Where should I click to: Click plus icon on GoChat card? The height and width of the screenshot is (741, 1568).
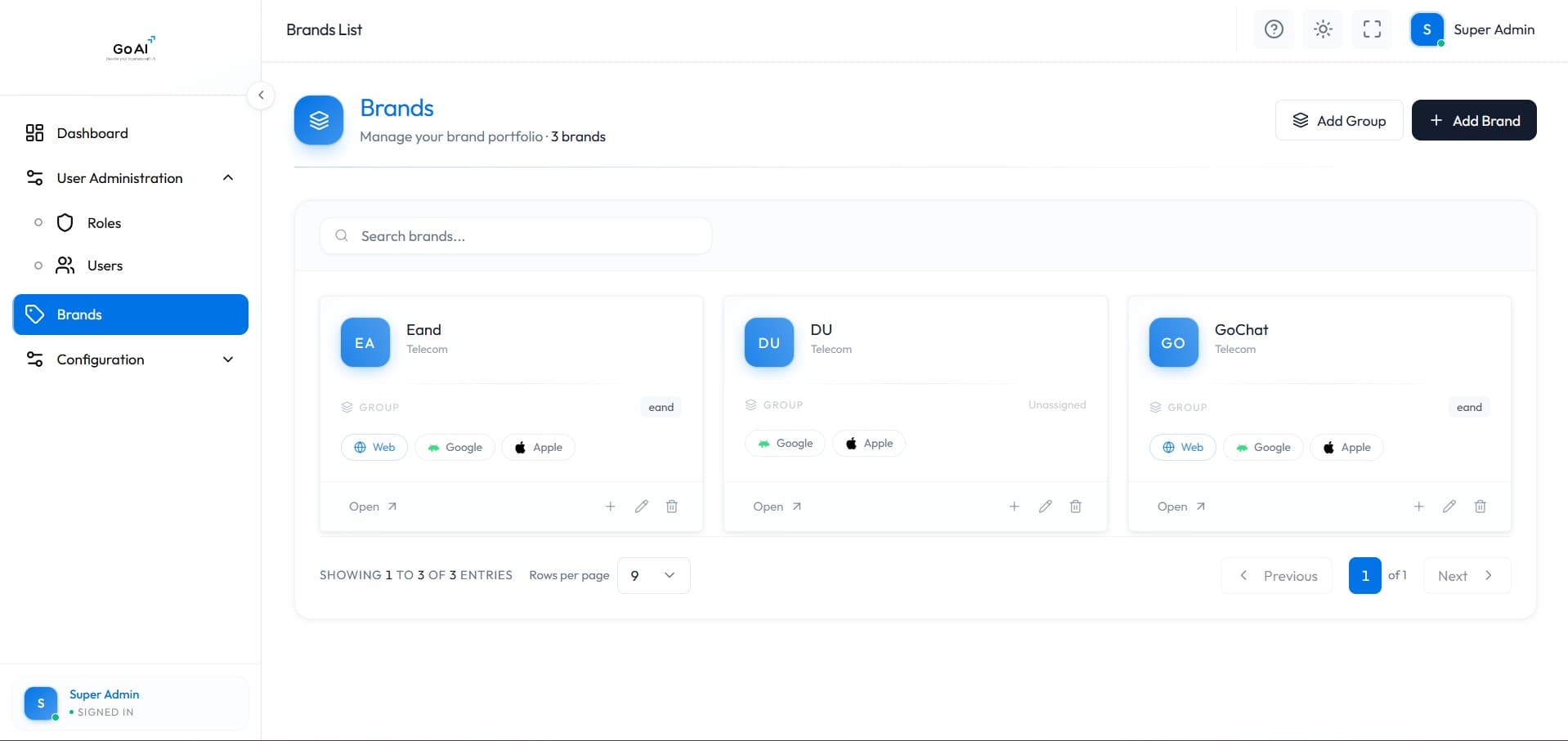(x=1418, y=507)
